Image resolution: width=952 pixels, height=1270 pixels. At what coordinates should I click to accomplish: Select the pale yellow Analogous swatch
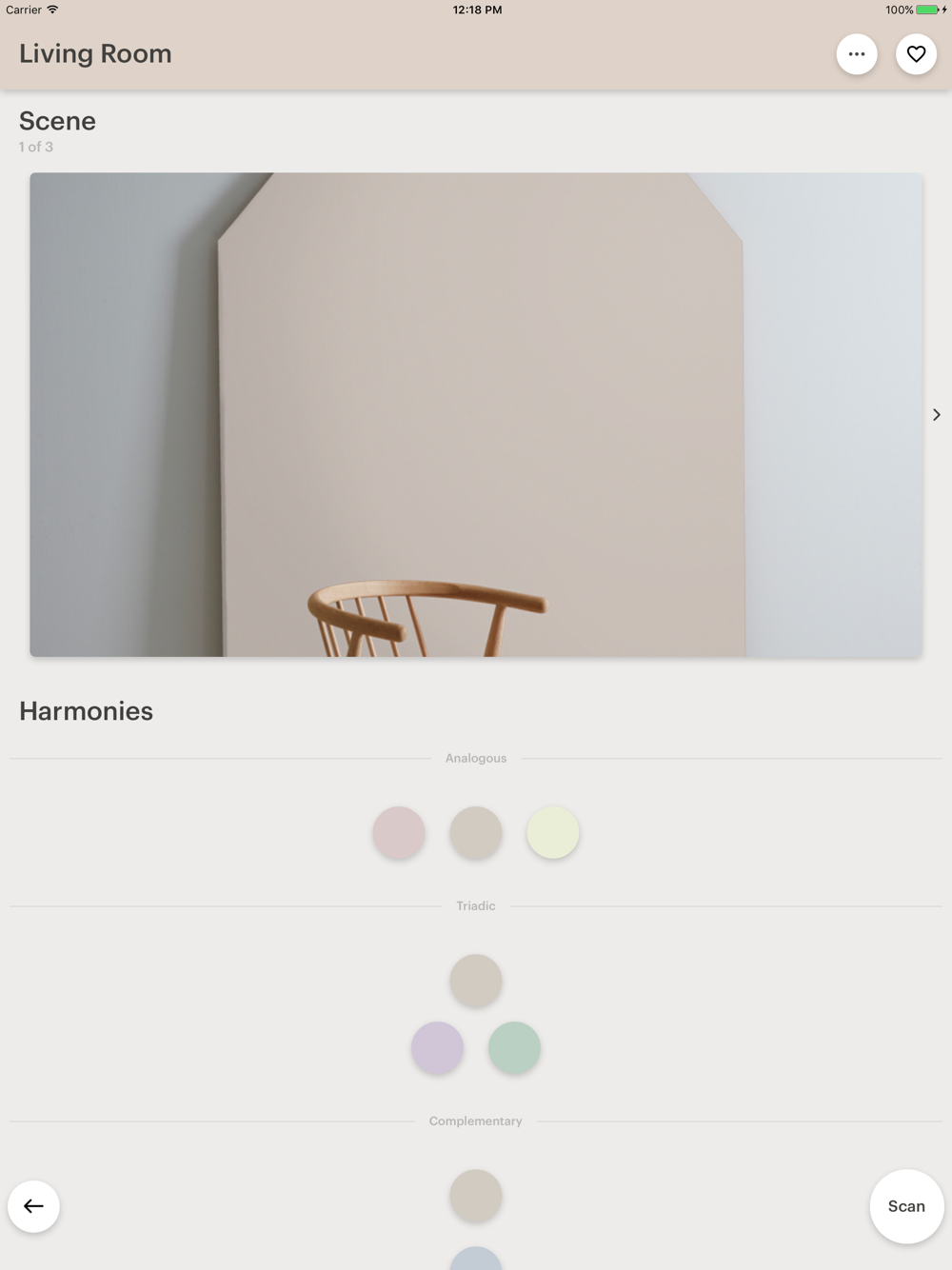(x=553, y=832)
